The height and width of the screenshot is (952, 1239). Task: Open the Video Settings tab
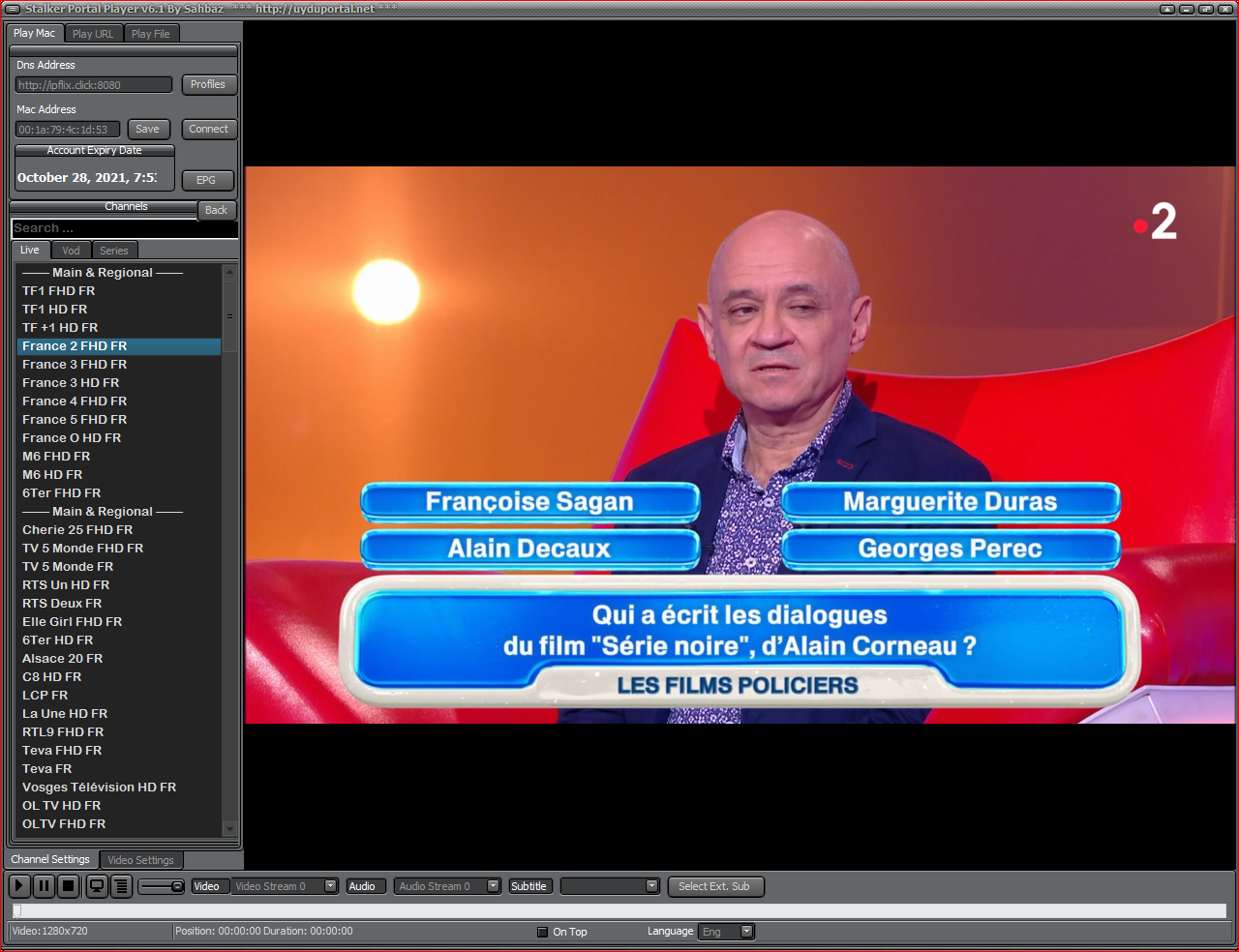141,860
